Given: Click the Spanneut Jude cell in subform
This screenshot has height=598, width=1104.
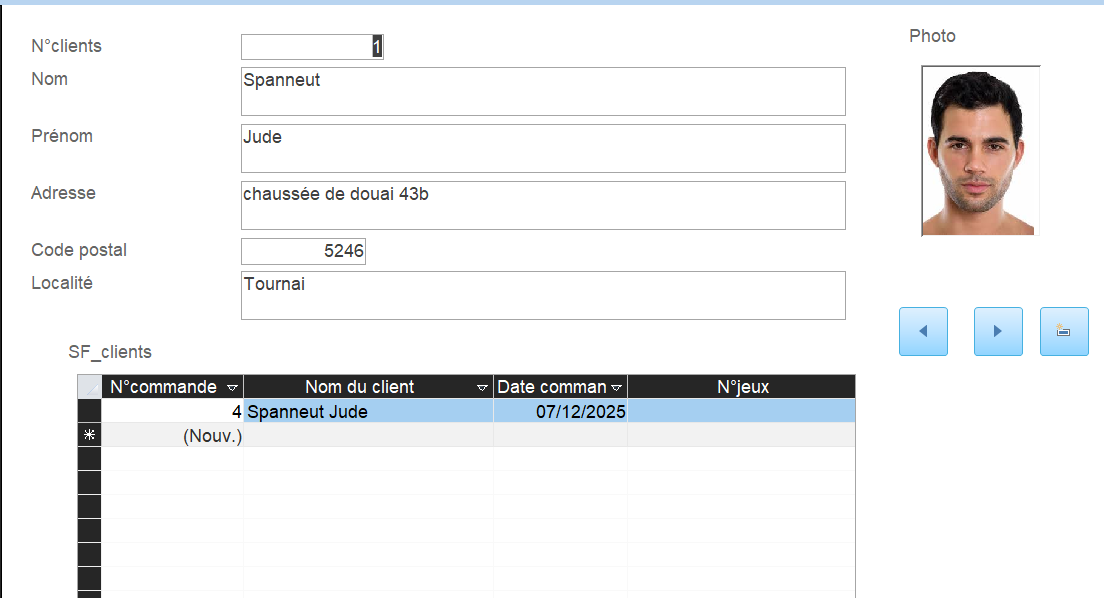Looking at the screenshot, I should 368,411.
